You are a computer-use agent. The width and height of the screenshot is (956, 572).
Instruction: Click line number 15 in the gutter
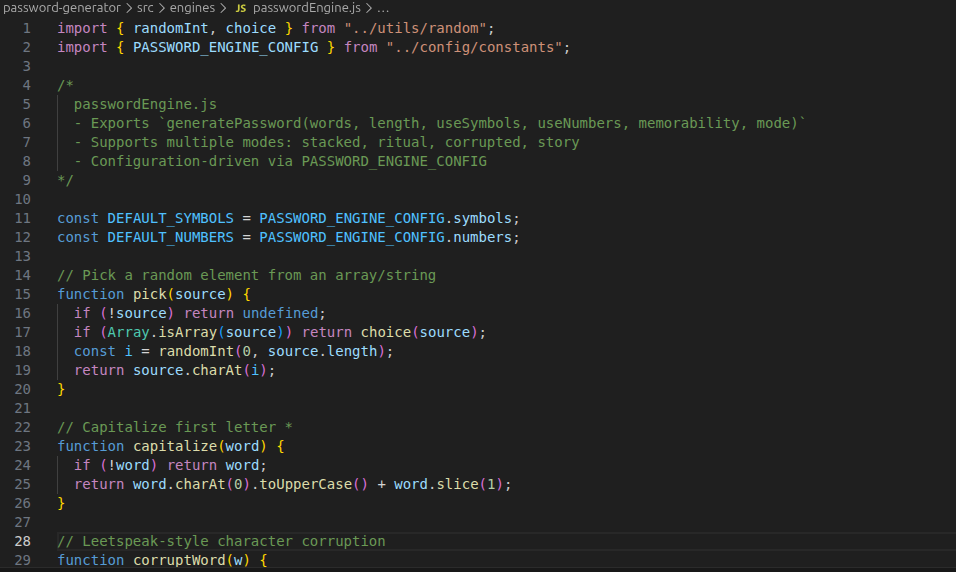tap(22, 294)
